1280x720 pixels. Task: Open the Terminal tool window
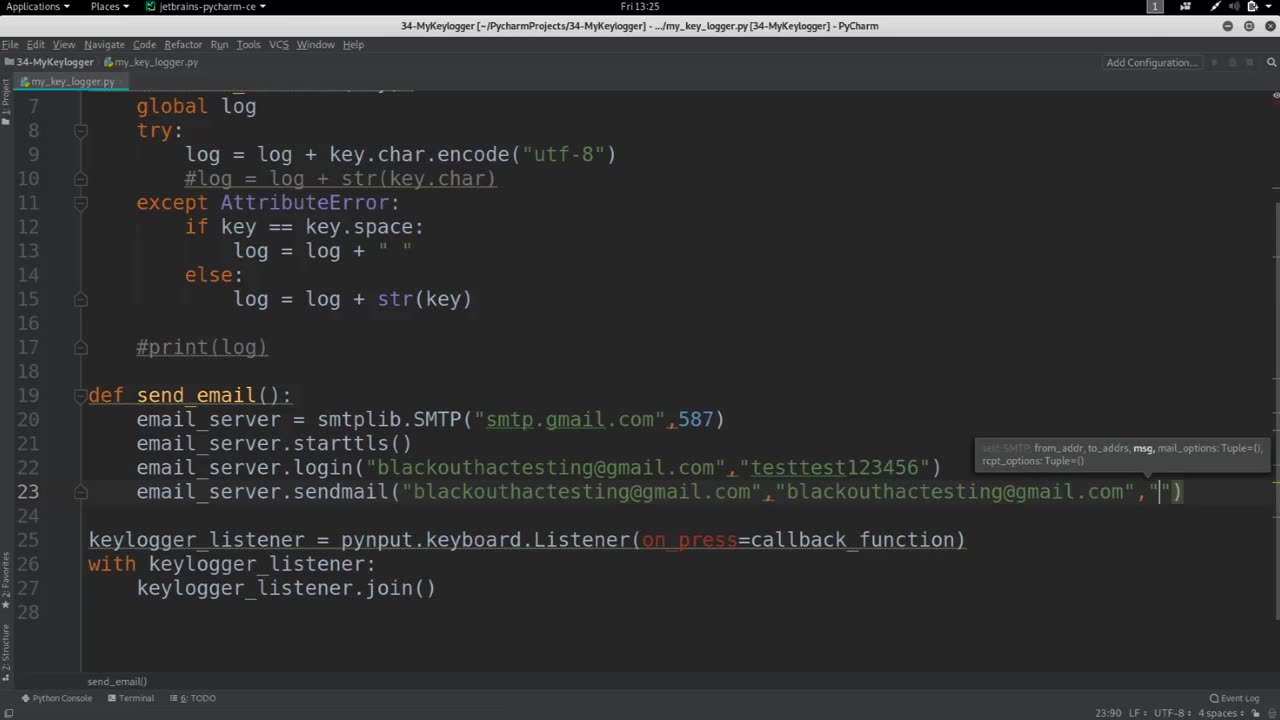[131, 698]
